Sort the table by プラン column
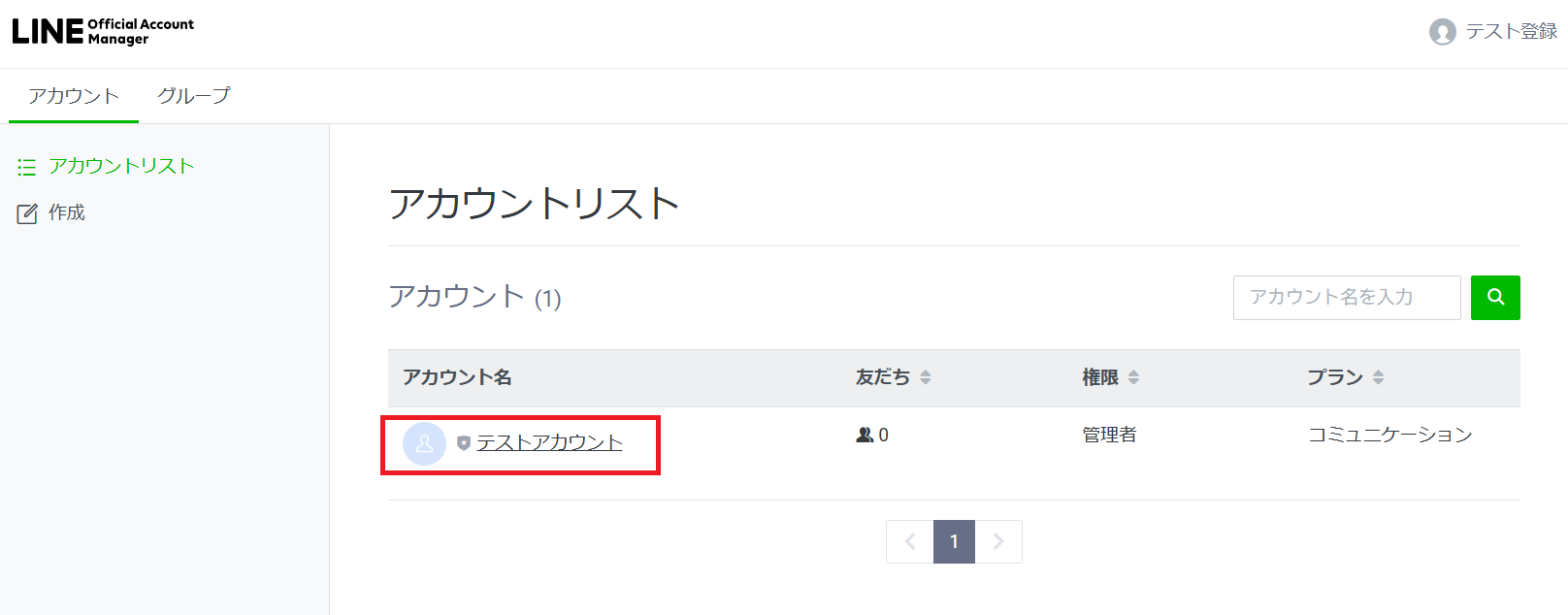 click(x=1378, y=377)
